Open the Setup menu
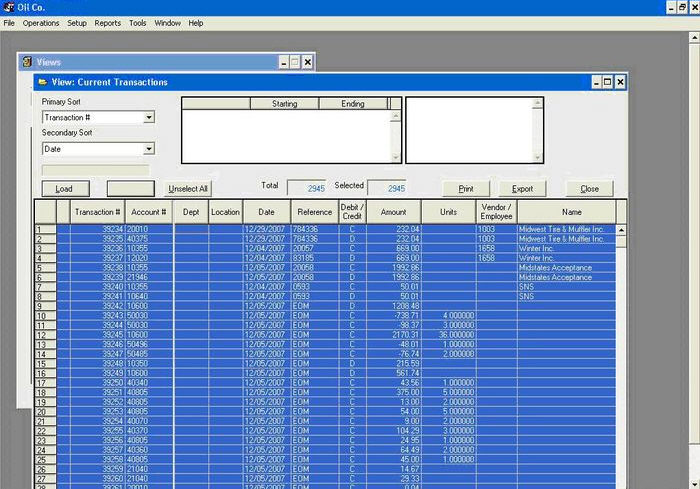The image size is (700, 489). point(77,23)
